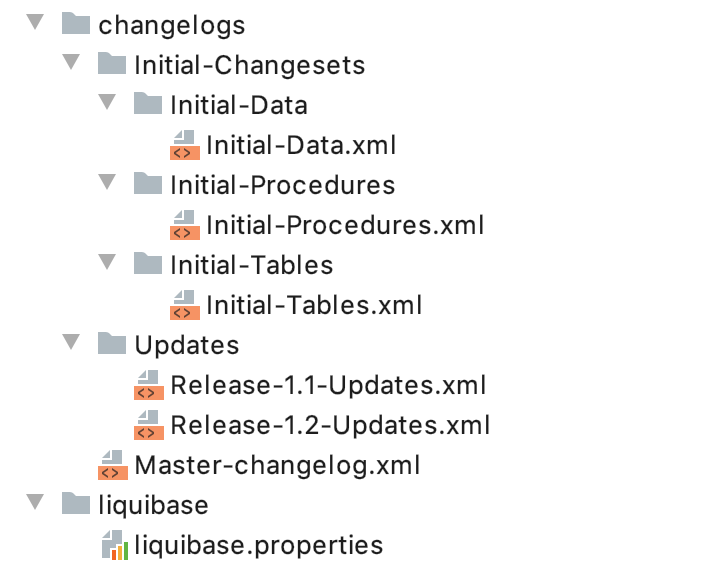Click the Initial-Data.xml file icon
The height and width of the screenshot is (568, 704).
[x=185, y=145]
